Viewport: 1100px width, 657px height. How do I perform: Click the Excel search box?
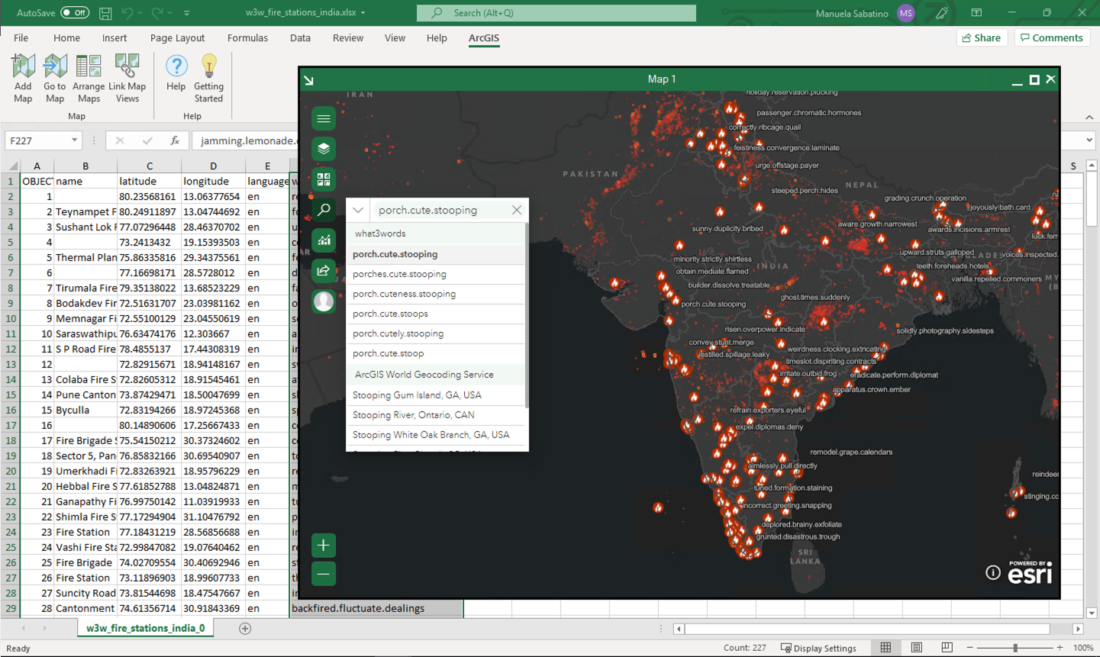pyautogui.click(x=556, y=13)
